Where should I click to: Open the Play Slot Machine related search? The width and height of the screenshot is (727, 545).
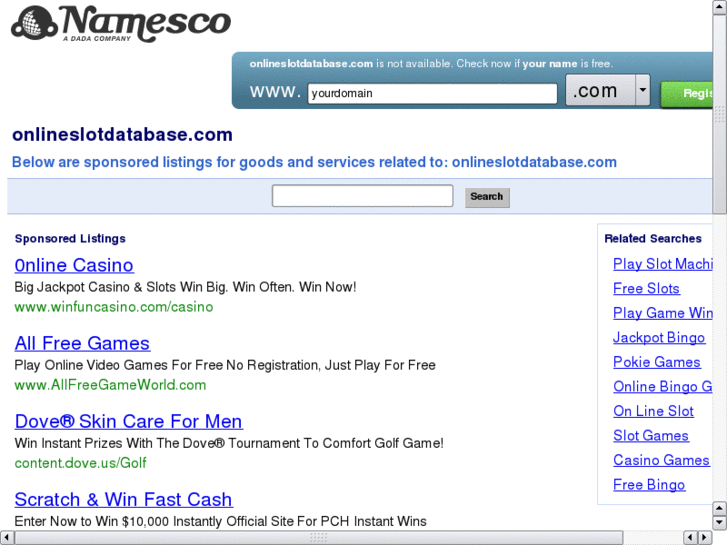(x=663, y=264)
